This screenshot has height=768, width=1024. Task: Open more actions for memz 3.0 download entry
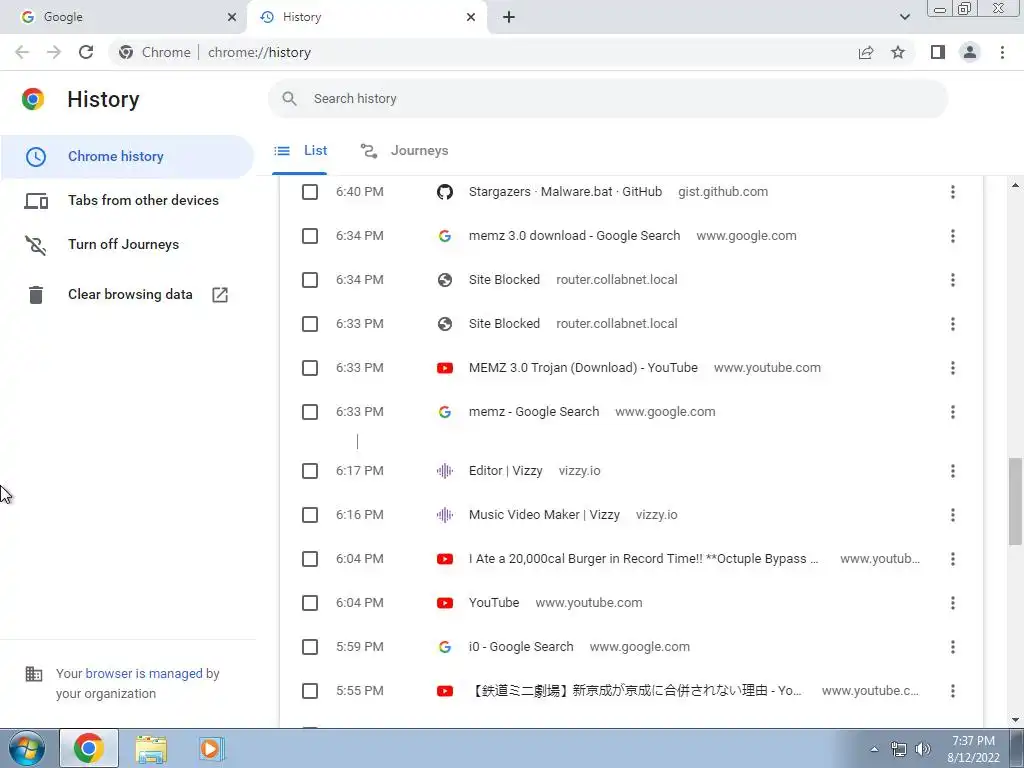pos(953,236)
